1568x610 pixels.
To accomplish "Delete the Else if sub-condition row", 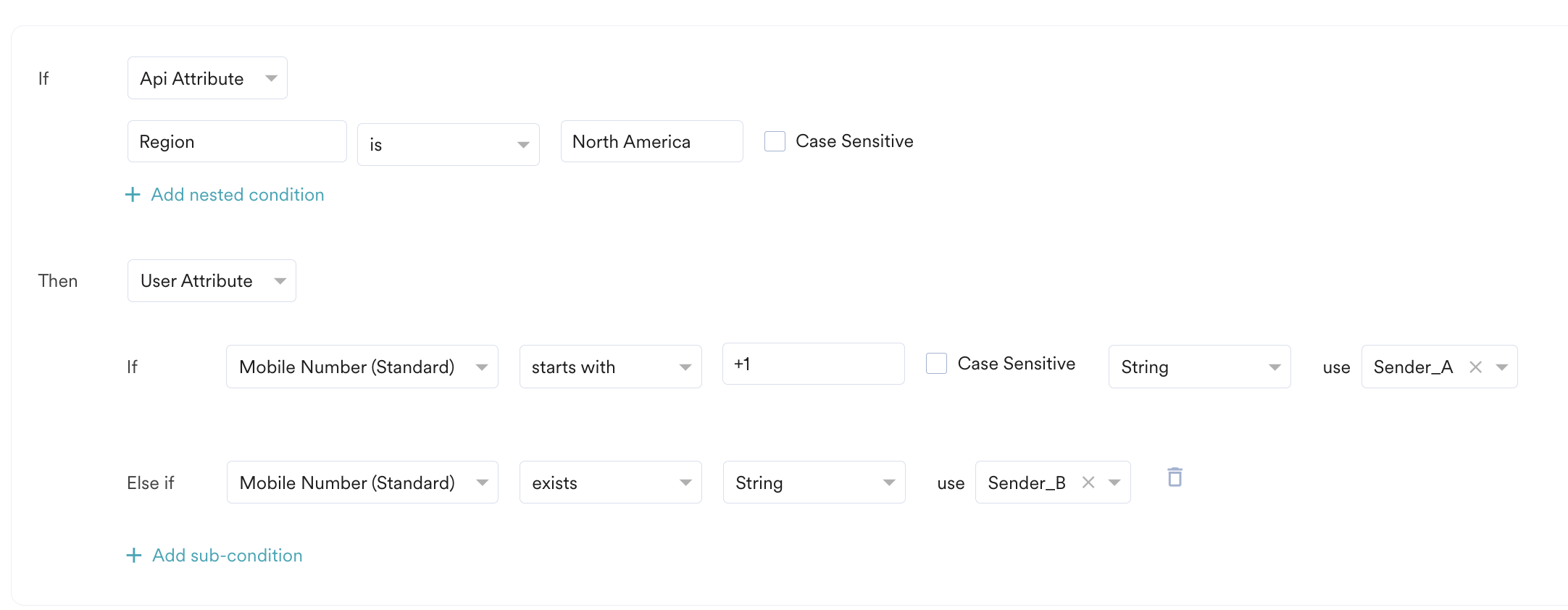I will pos(1175,477).
